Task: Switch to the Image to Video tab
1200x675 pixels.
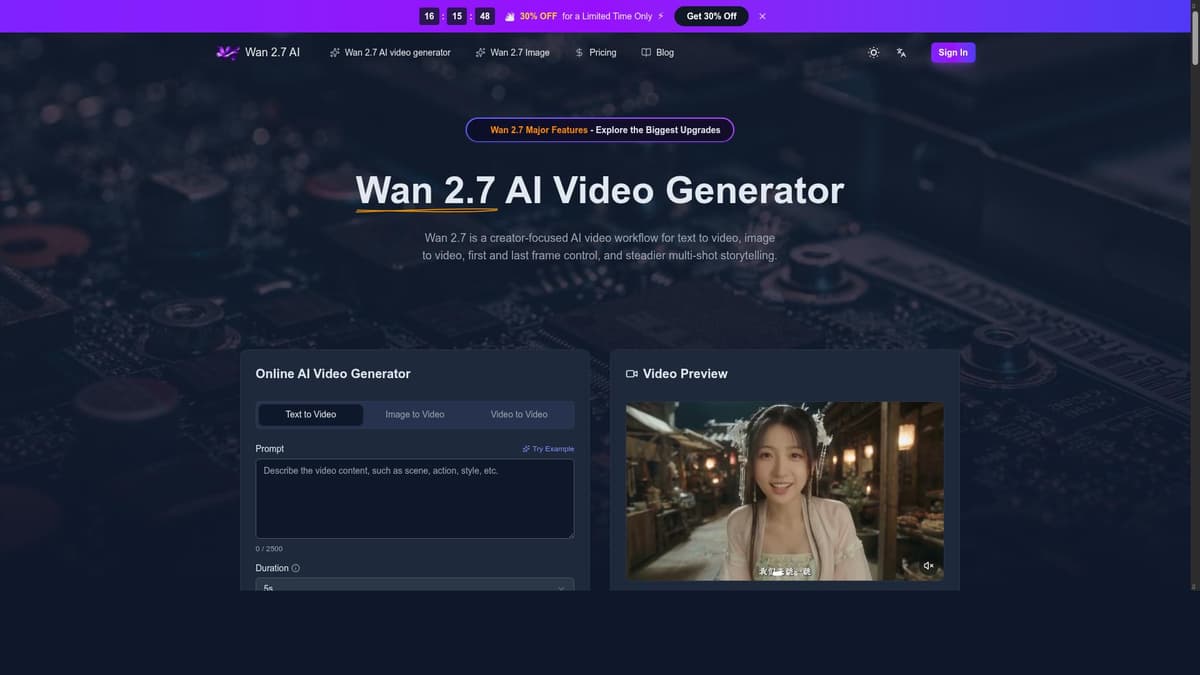Action: (x=414, y=413)
